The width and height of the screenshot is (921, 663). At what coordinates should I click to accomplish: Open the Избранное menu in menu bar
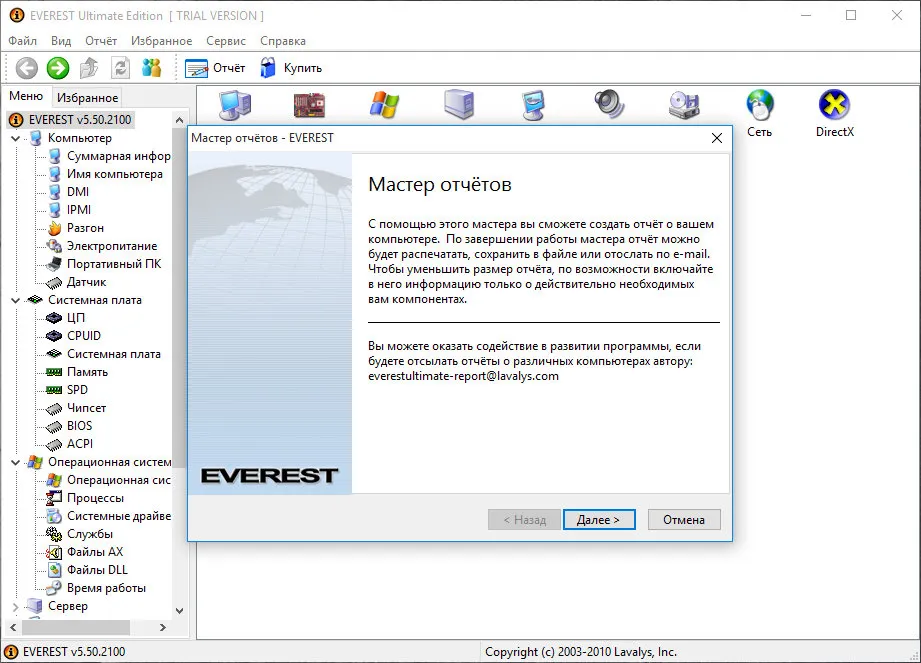[x=162, y=41]
